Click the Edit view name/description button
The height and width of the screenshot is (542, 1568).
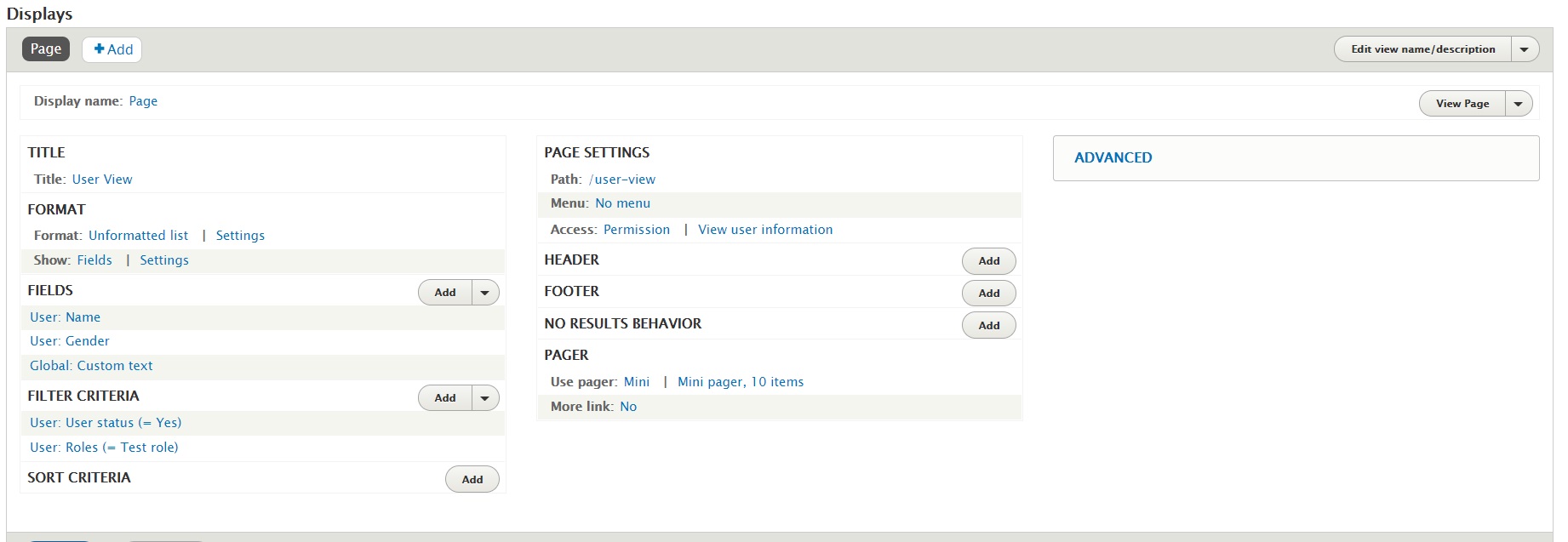click(1422, 49)
